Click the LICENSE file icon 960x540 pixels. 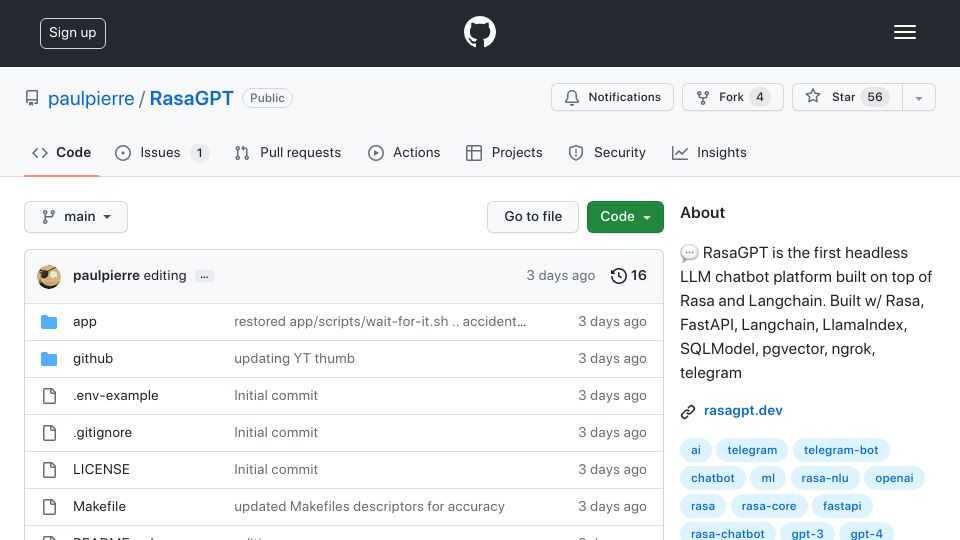tap(50, 470)
